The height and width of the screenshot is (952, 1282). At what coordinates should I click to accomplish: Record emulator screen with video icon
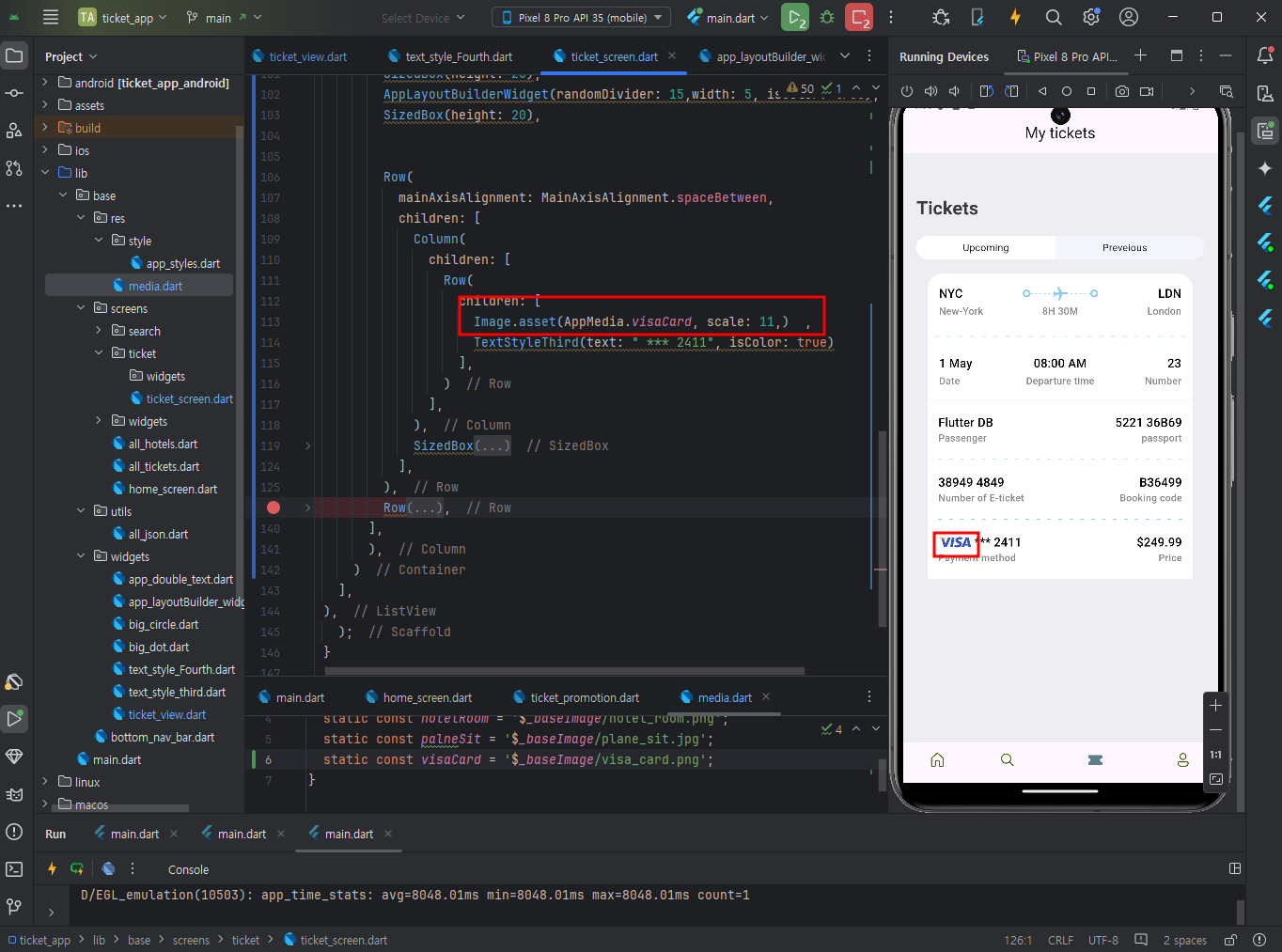(x=1147, y=91)
